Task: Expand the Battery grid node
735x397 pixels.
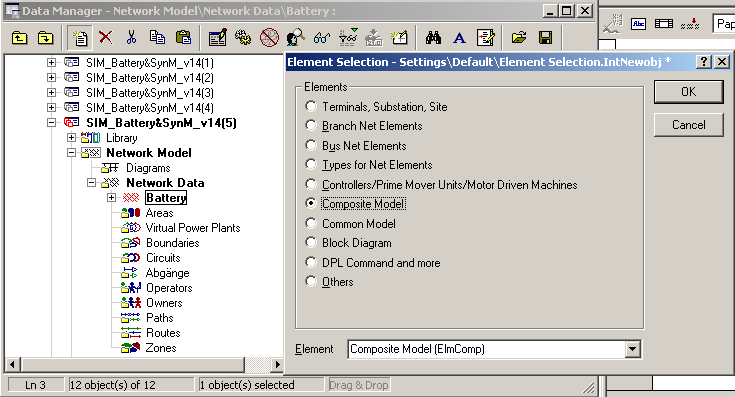Action: pos(111,198)
